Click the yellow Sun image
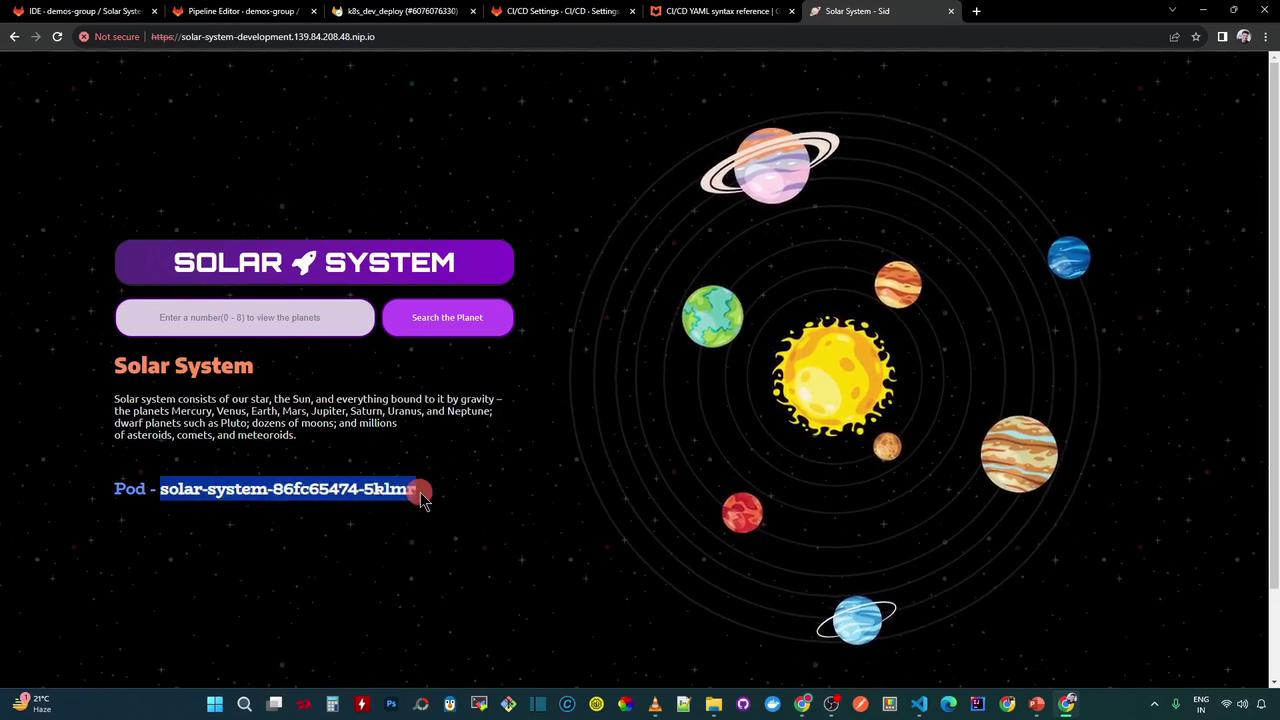Viewport: 1280px width, 720px height. (x=834, y=376)
